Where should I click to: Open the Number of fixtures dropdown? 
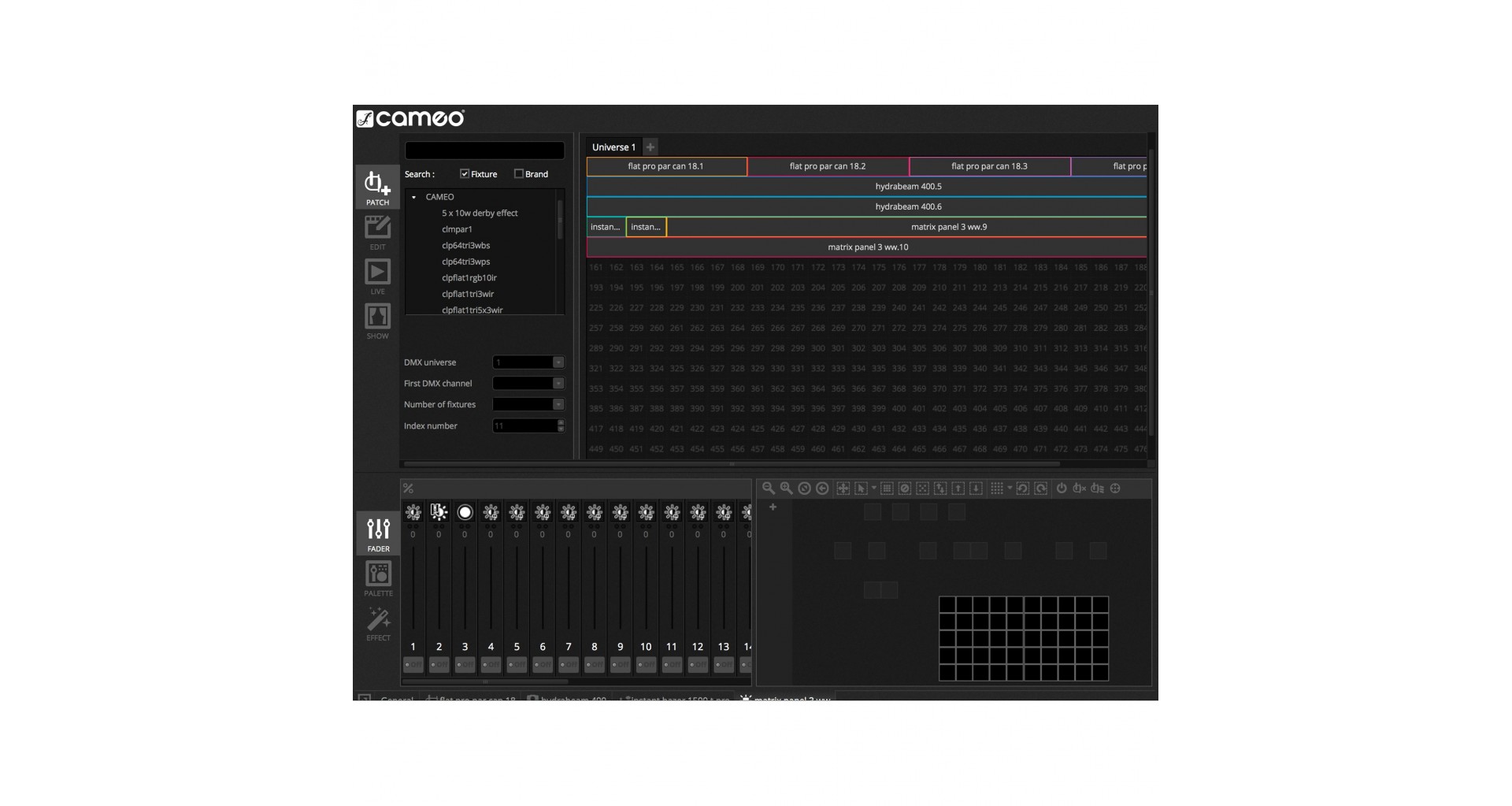558,404
